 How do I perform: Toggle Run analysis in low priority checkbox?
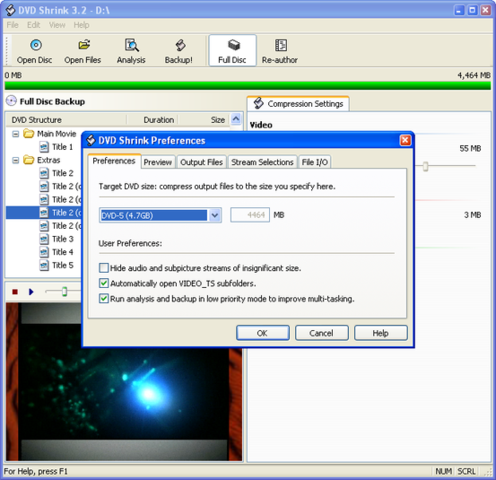(104, 298)
